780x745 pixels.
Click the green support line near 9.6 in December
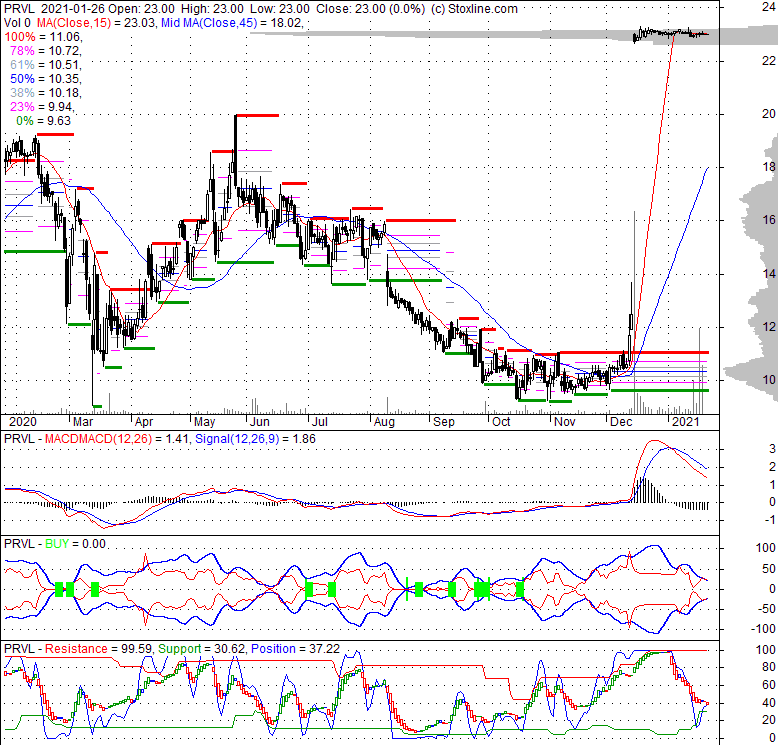660,390
